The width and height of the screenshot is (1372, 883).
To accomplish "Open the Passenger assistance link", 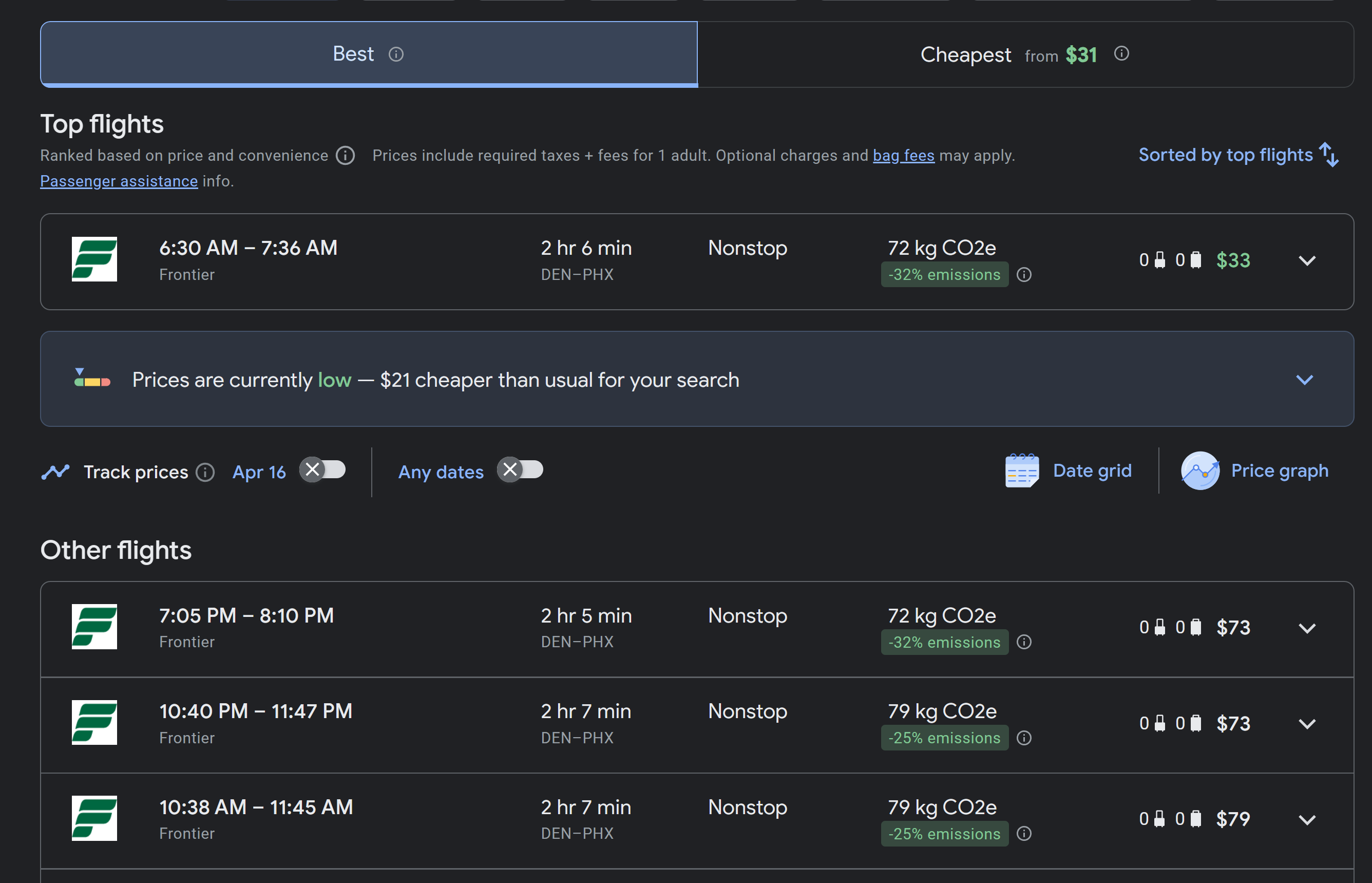I will tap(119, 181).
